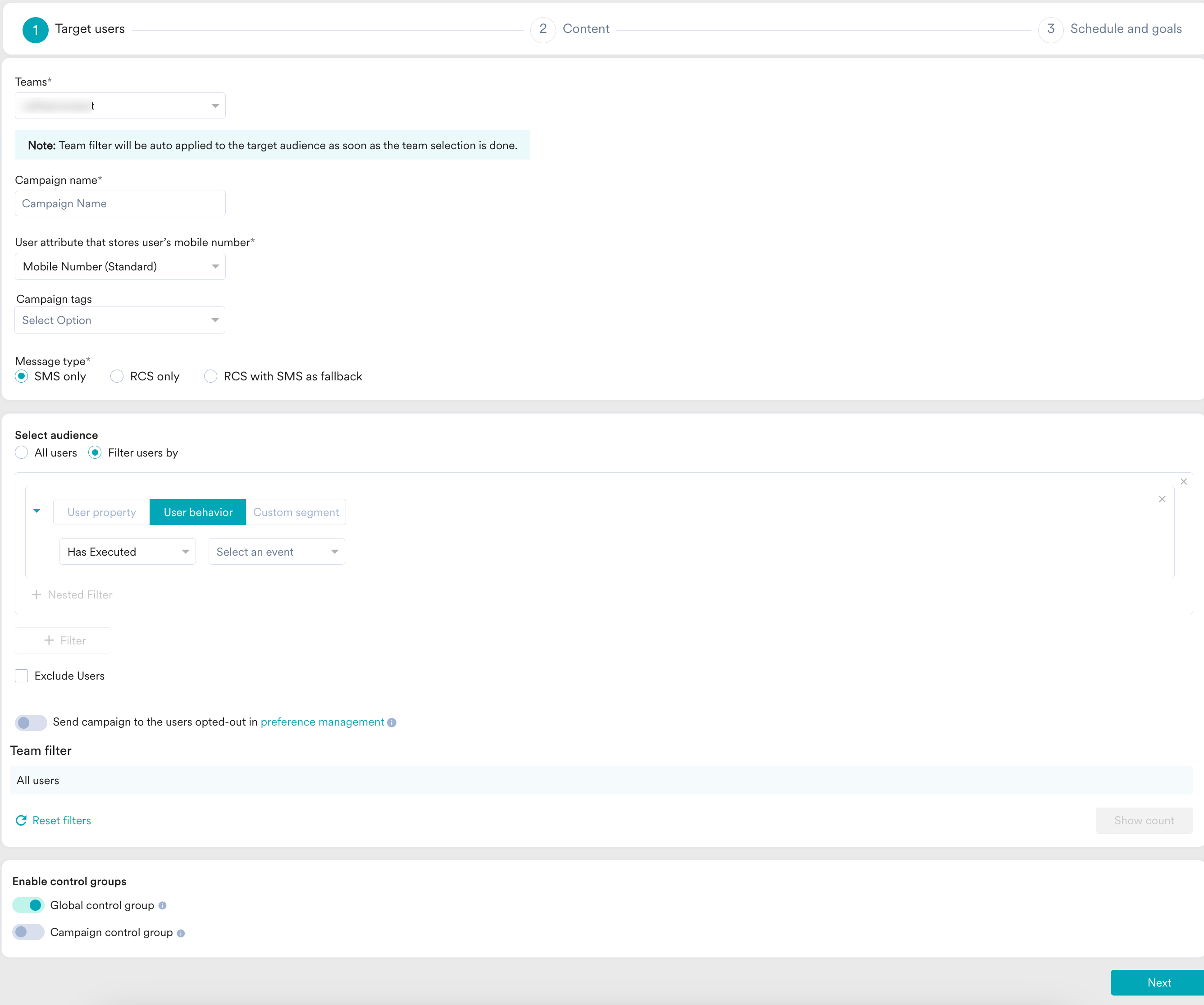Switch to the User property tab
1204x1005 pixels.
[101, 512]
